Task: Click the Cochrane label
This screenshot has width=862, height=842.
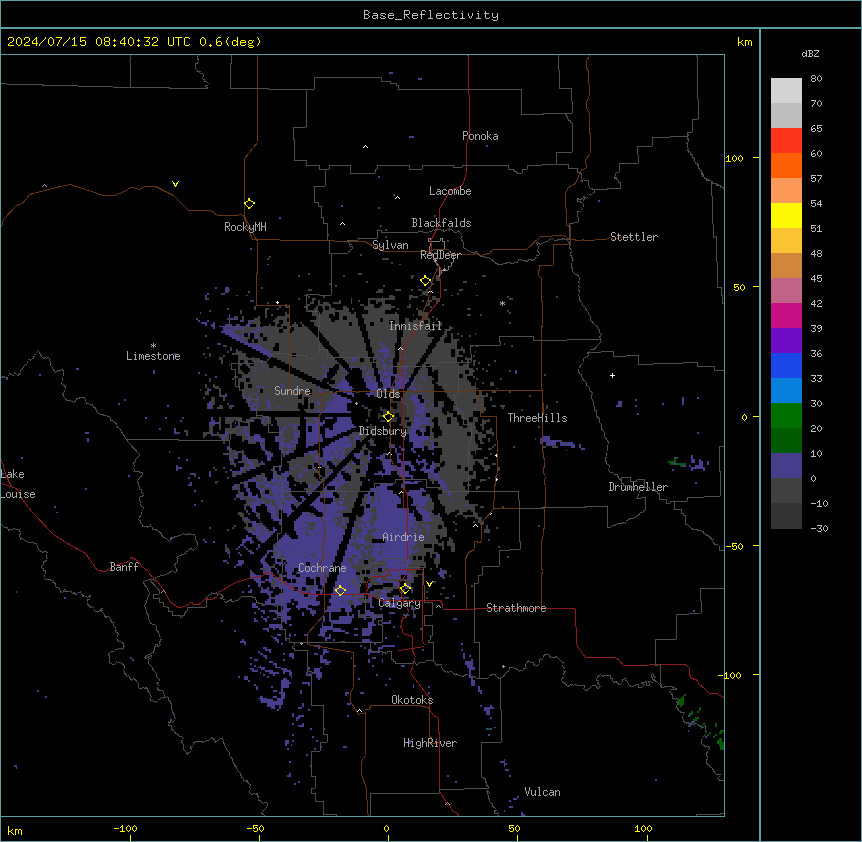Action: (x=322, y=568)
